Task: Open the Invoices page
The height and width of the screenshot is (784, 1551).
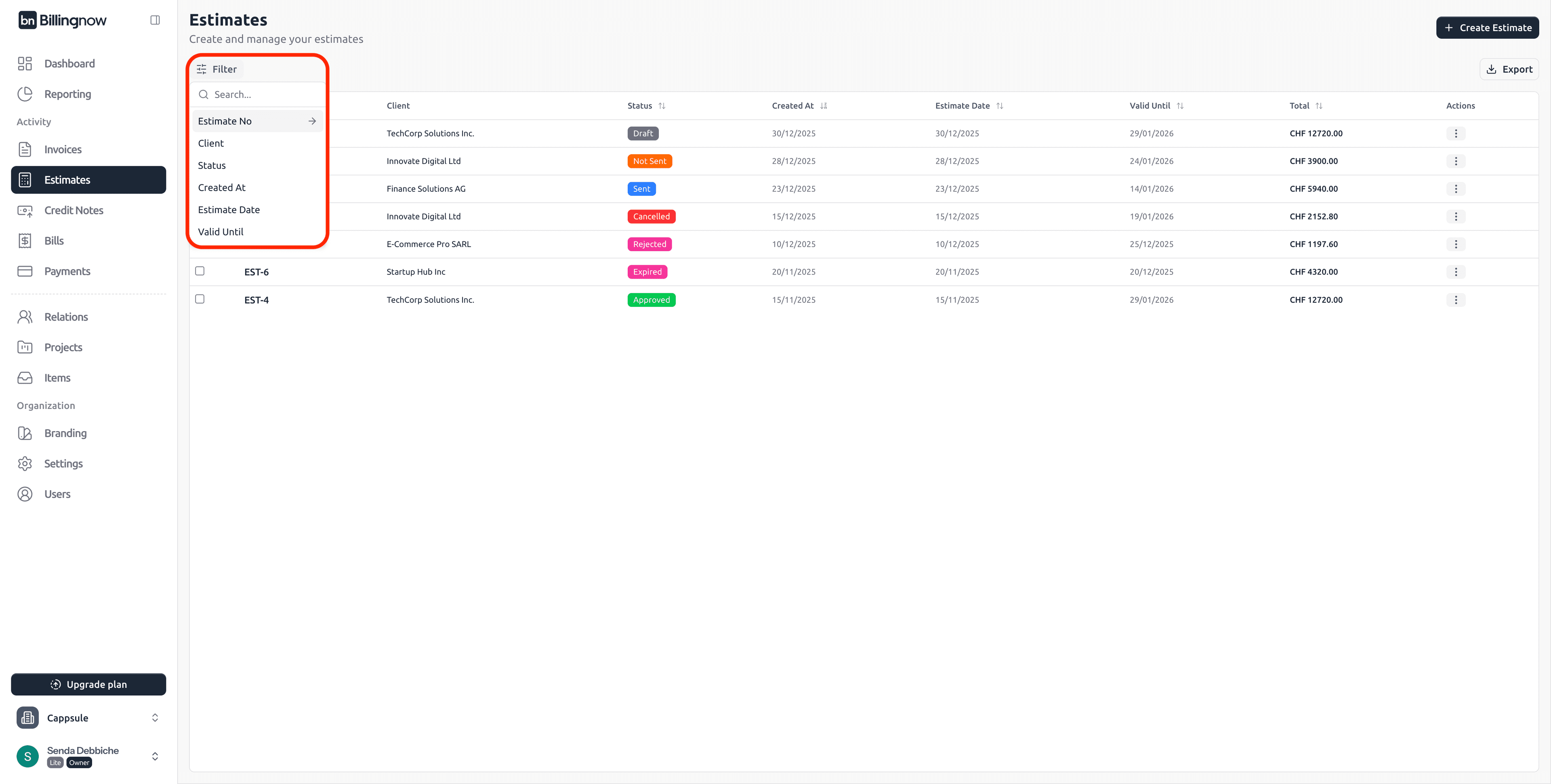Action: tap(63, 149)
